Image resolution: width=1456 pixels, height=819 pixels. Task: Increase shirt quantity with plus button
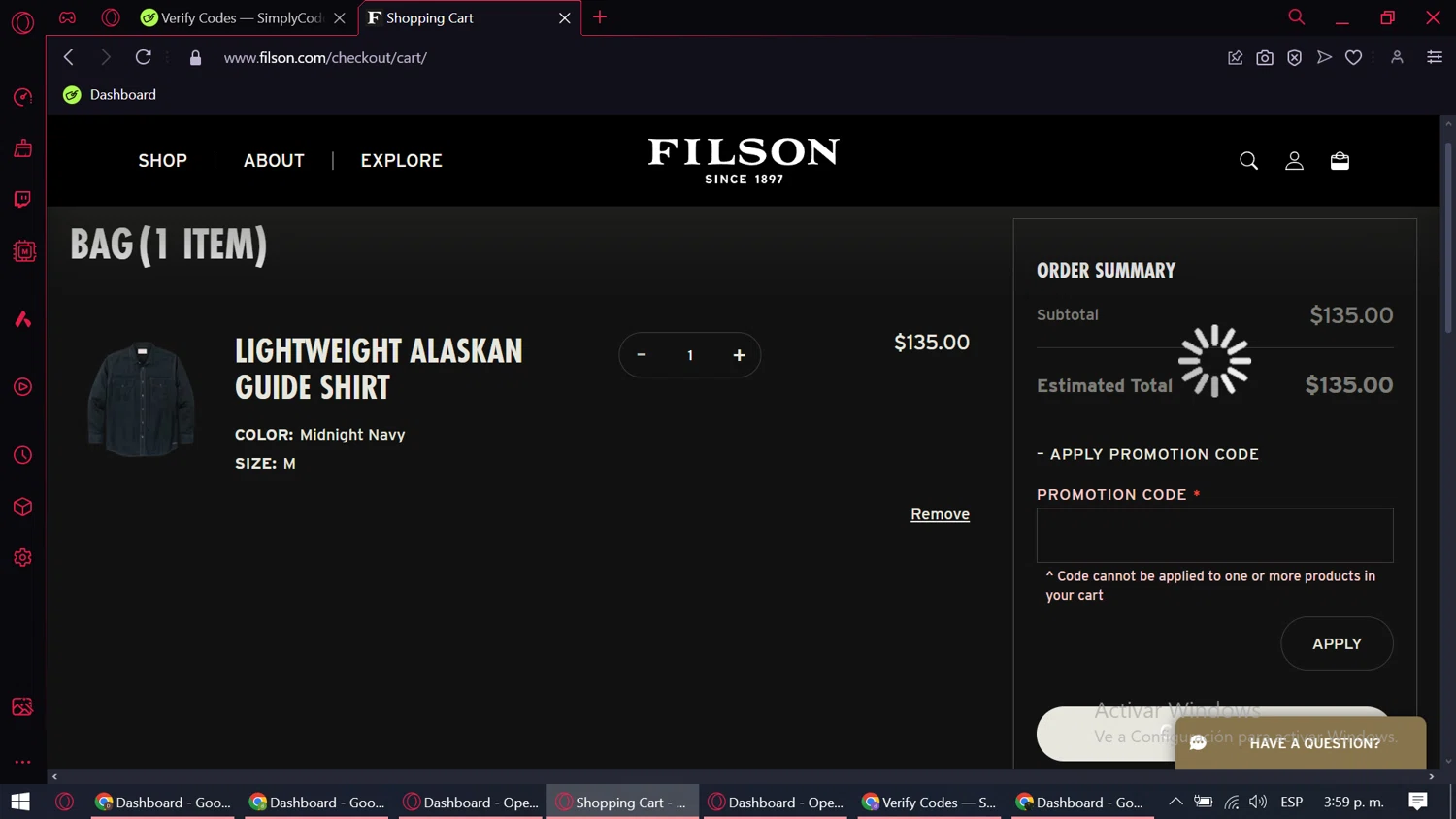(739, 355)
